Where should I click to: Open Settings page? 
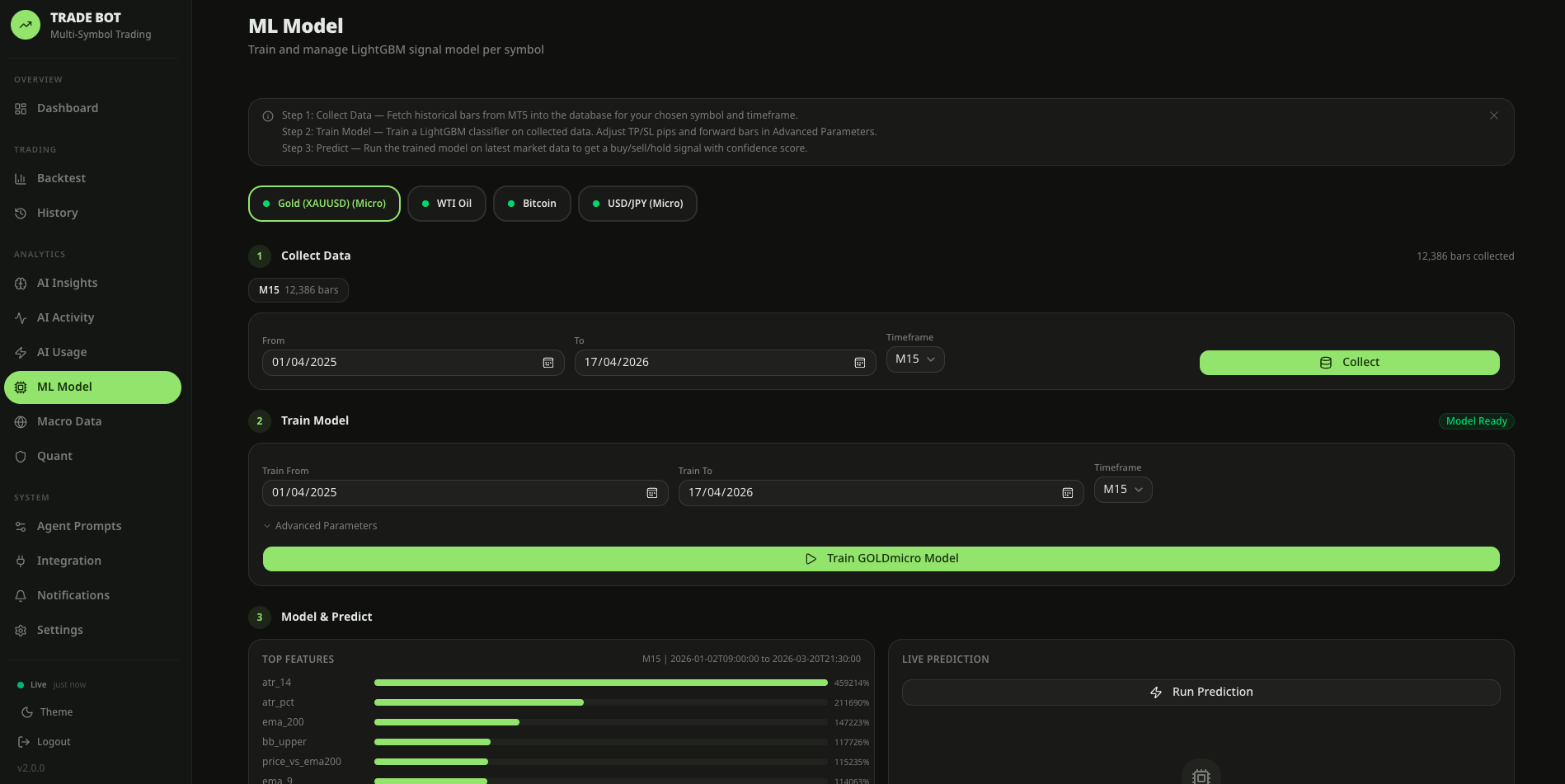pyautogui.click(x=92, y=631)
